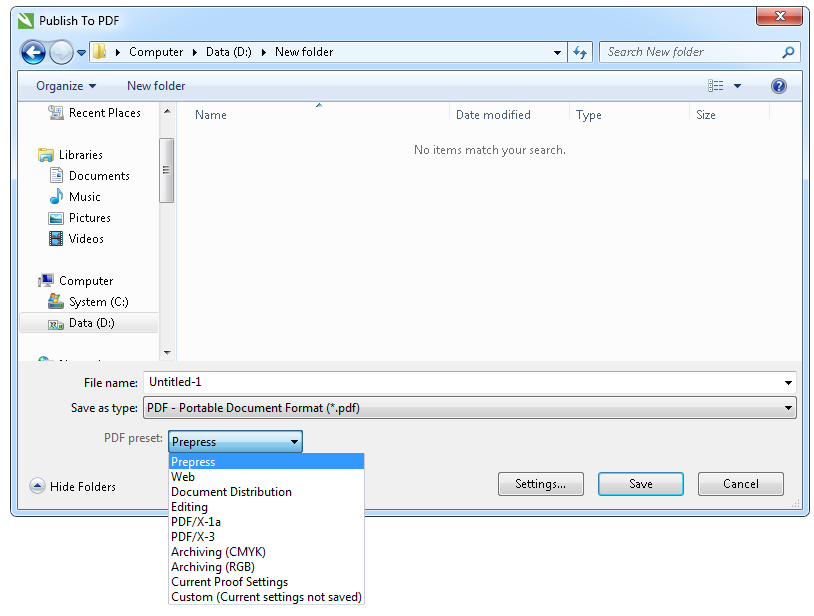Sort by the Size column header
Screen dimensions: 814x616
point(706,115)
